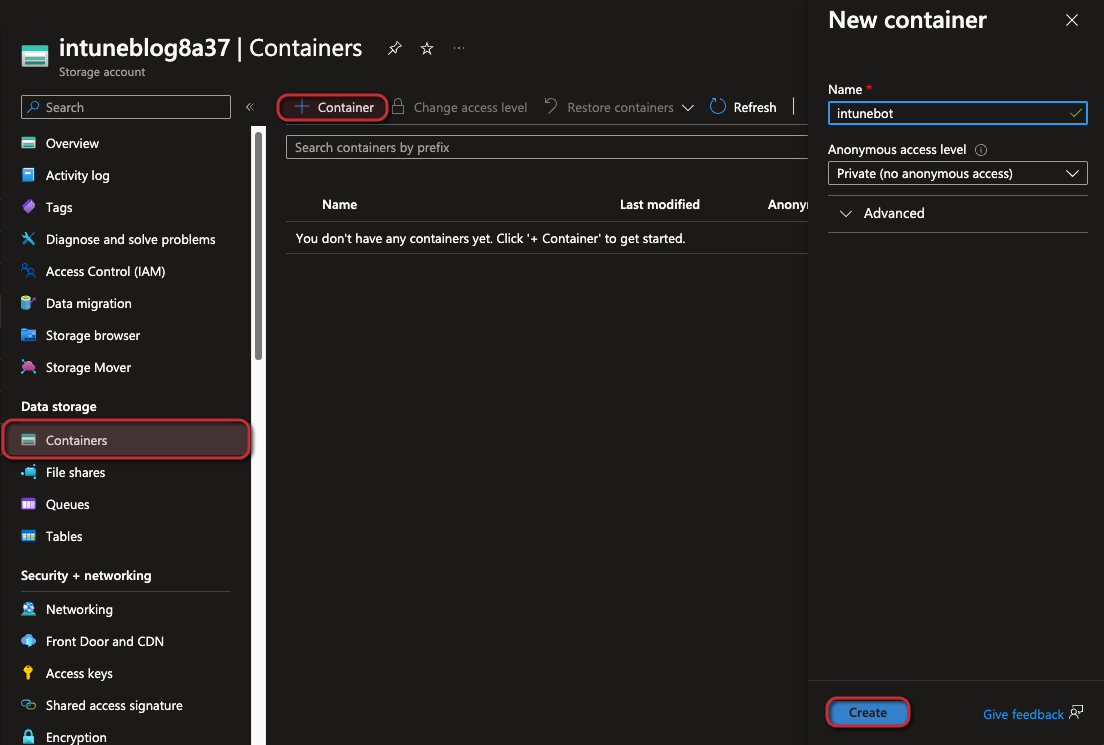Create the intunebot container

pyautogui.click(x=867, y=713)
